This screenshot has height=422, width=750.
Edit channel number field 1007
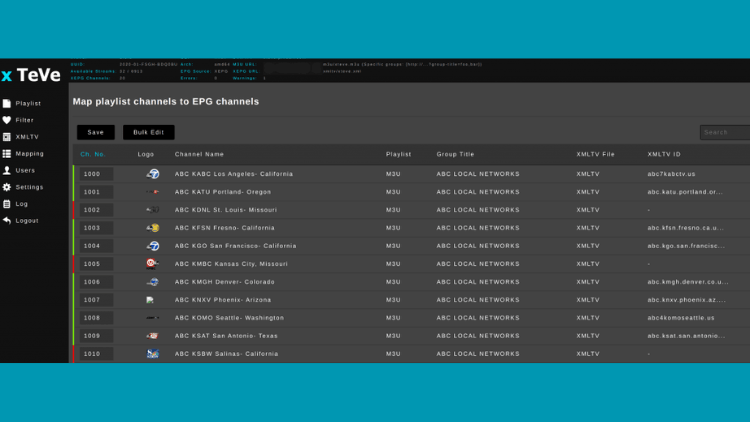(x=96, y=300)
